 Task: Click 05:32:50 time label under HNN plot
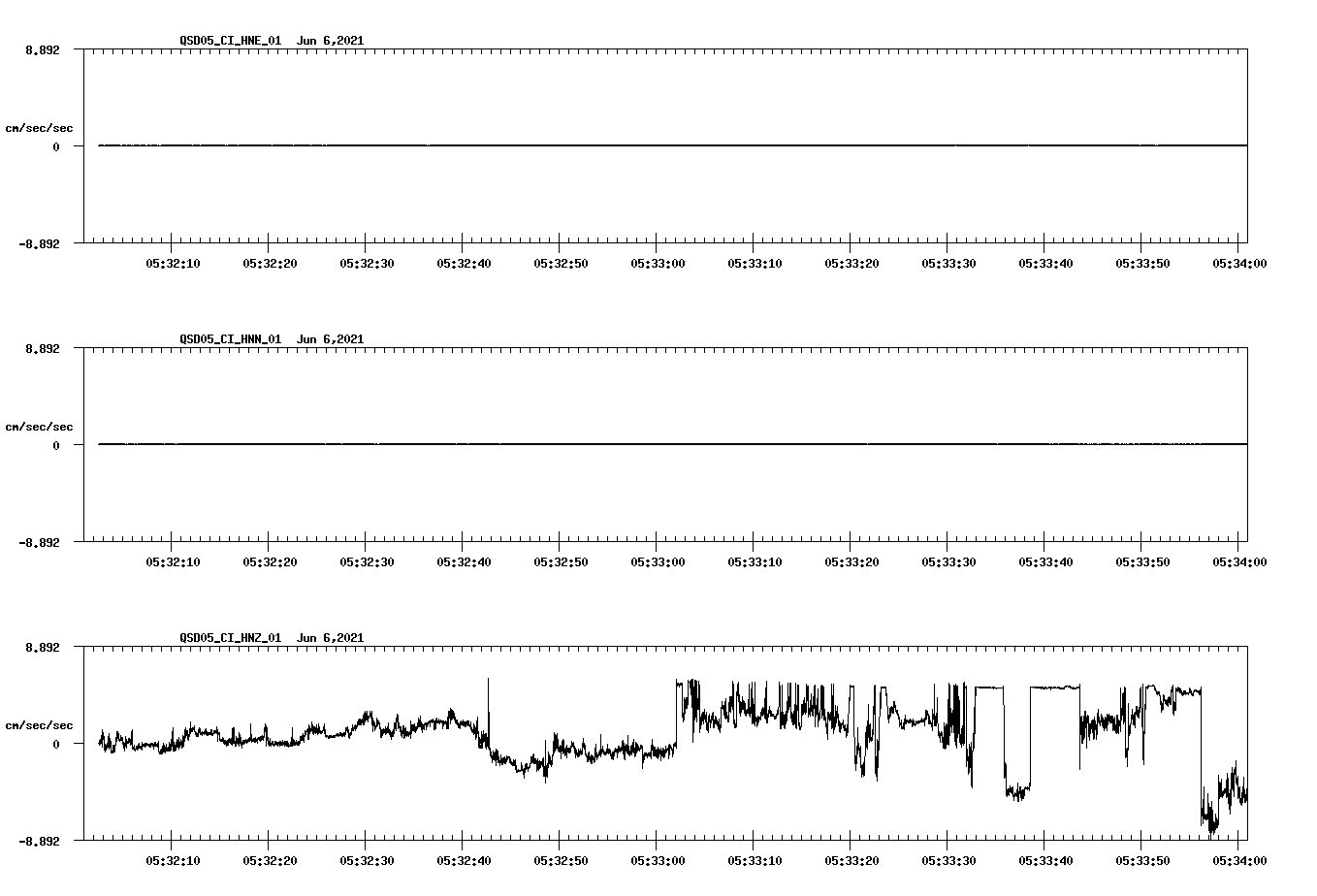(561, 561)
